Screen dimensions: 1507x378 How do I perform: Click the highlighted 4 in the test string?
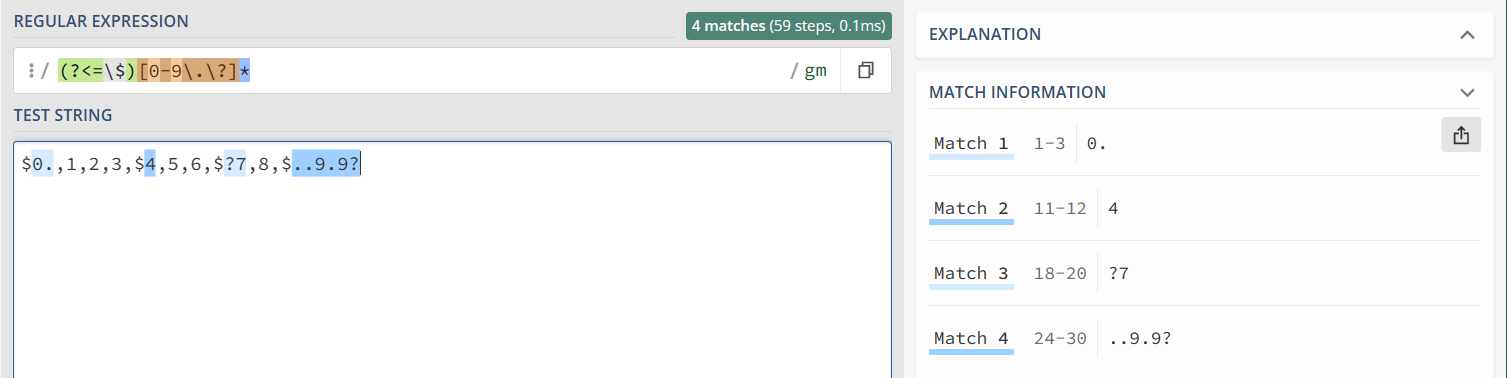(x=150, y=164)
